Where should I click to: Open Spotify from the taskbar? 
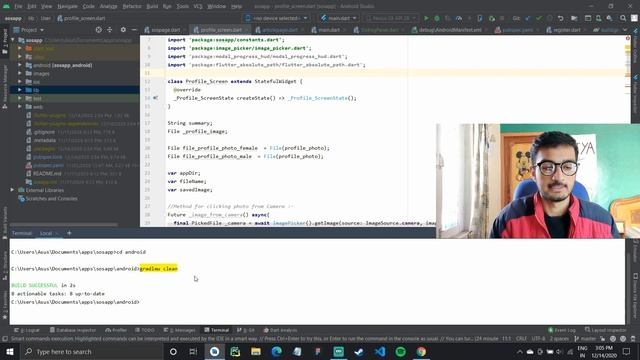click(x=400, y=351)
